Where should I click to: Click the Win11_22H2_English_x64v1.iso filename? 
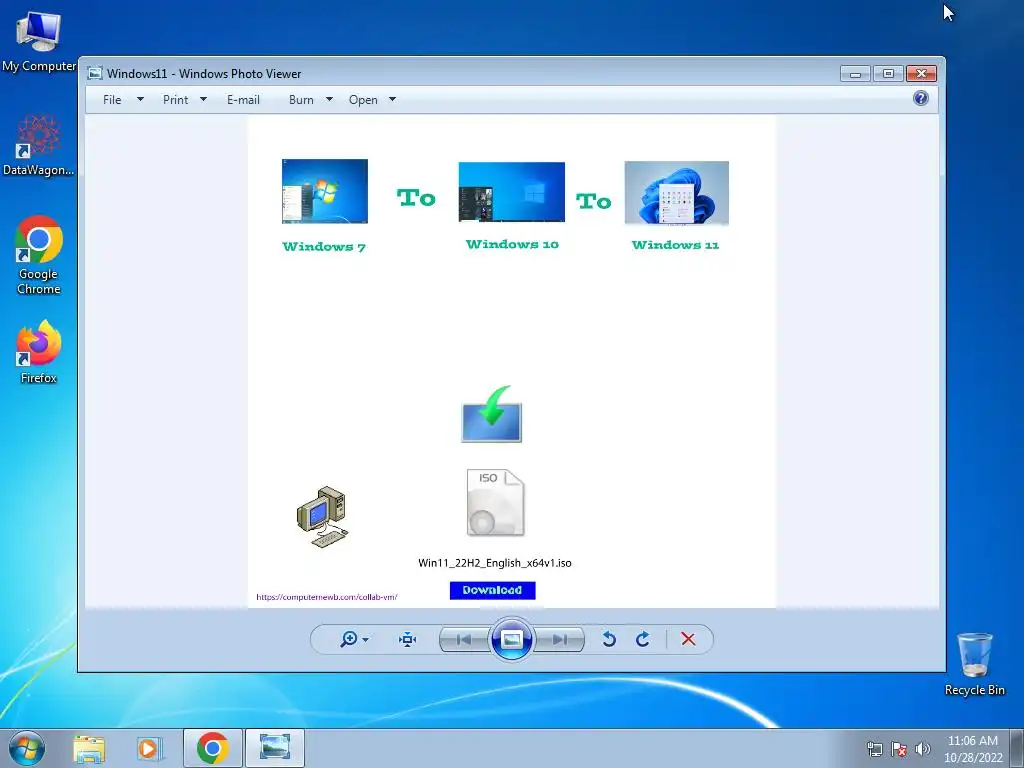point(494,563)
